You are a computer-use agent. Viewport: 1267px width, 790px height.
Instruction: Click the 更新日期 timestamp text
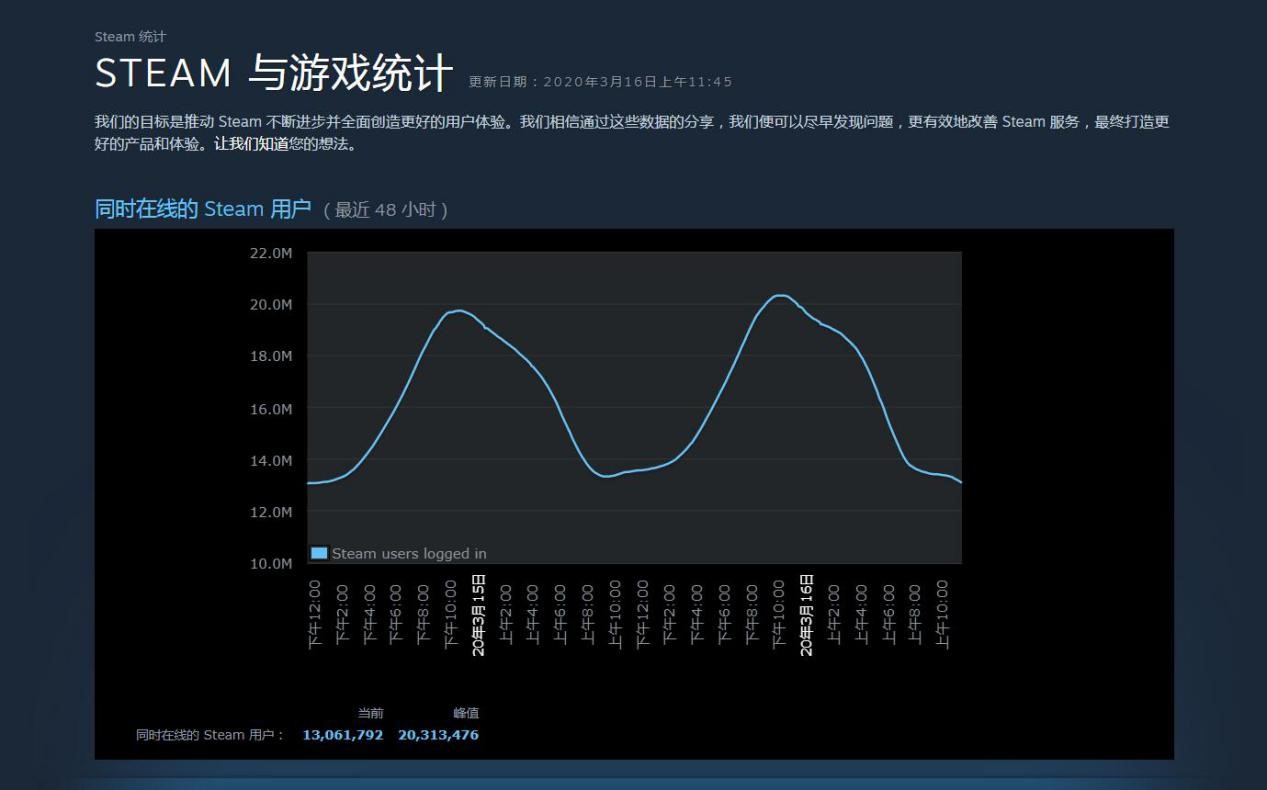click(x=600, y=82)
